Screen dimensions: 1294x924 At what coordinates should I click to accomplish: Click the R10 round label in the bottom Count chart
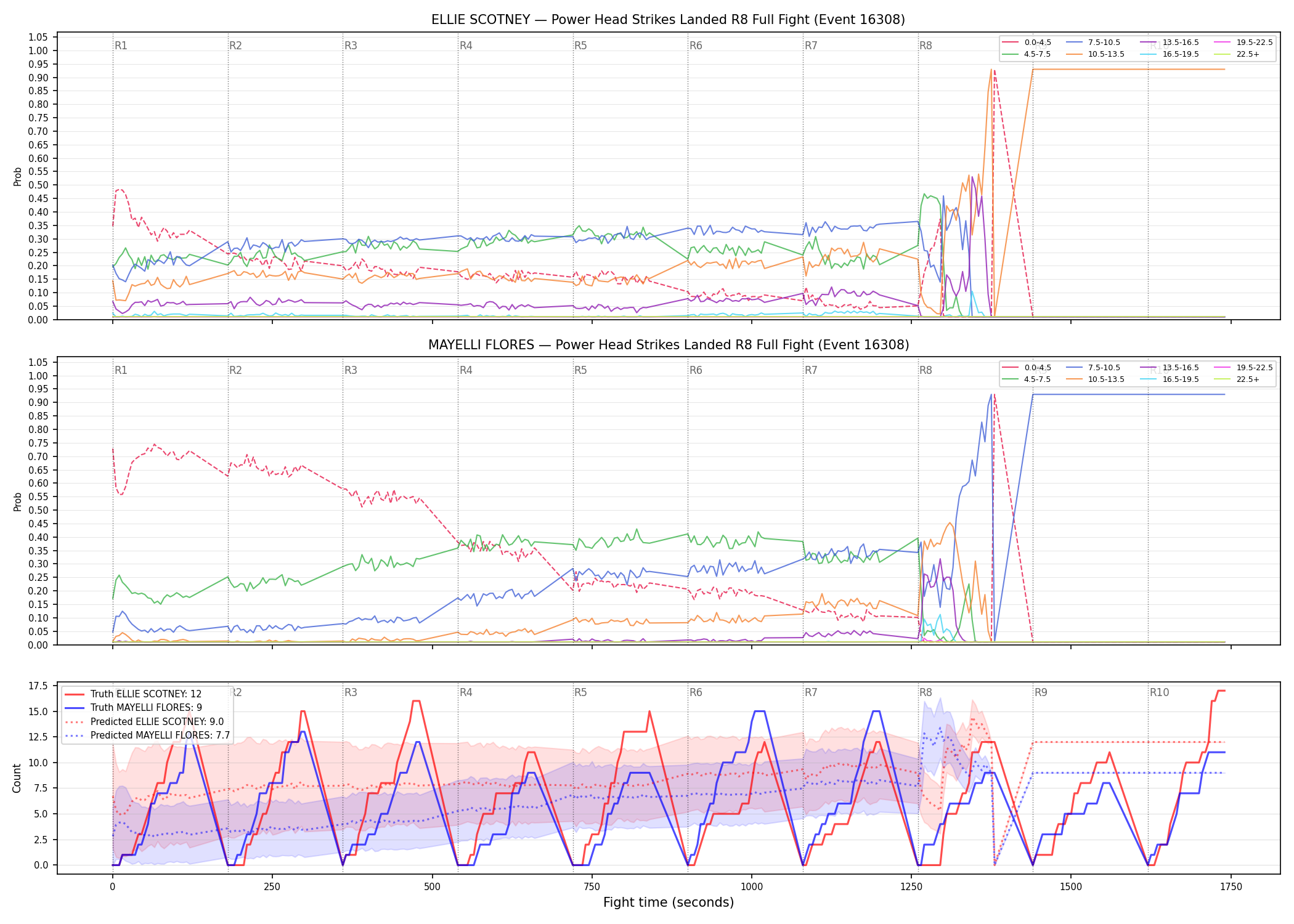point(1159,692)
